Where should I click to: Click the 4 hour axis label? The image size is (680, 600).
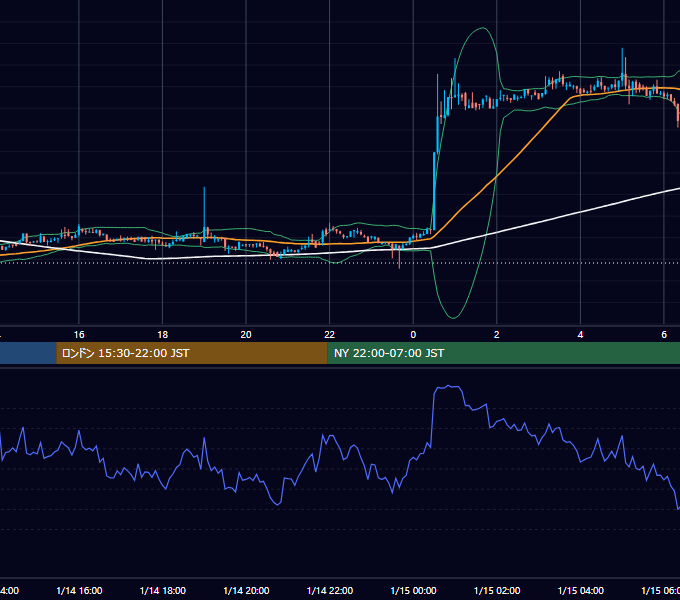580,335
